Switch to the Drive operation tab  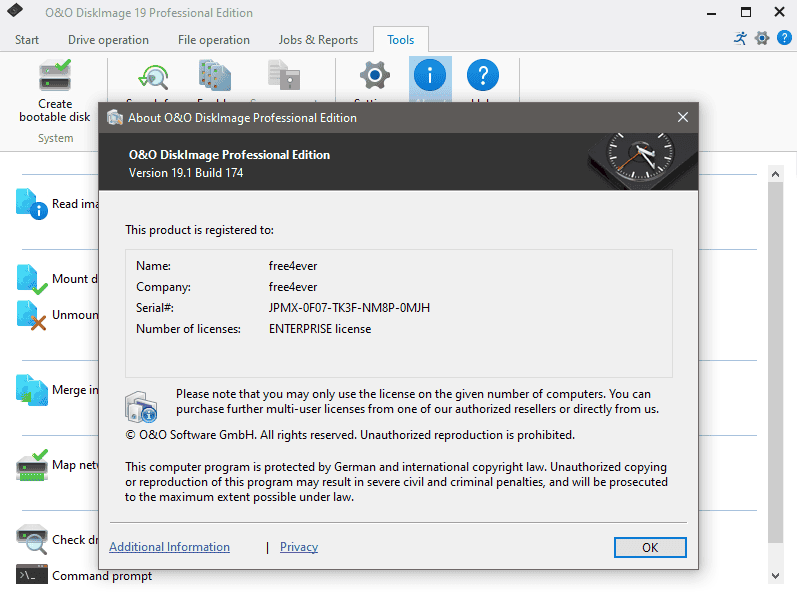click(x=108, y=40)
